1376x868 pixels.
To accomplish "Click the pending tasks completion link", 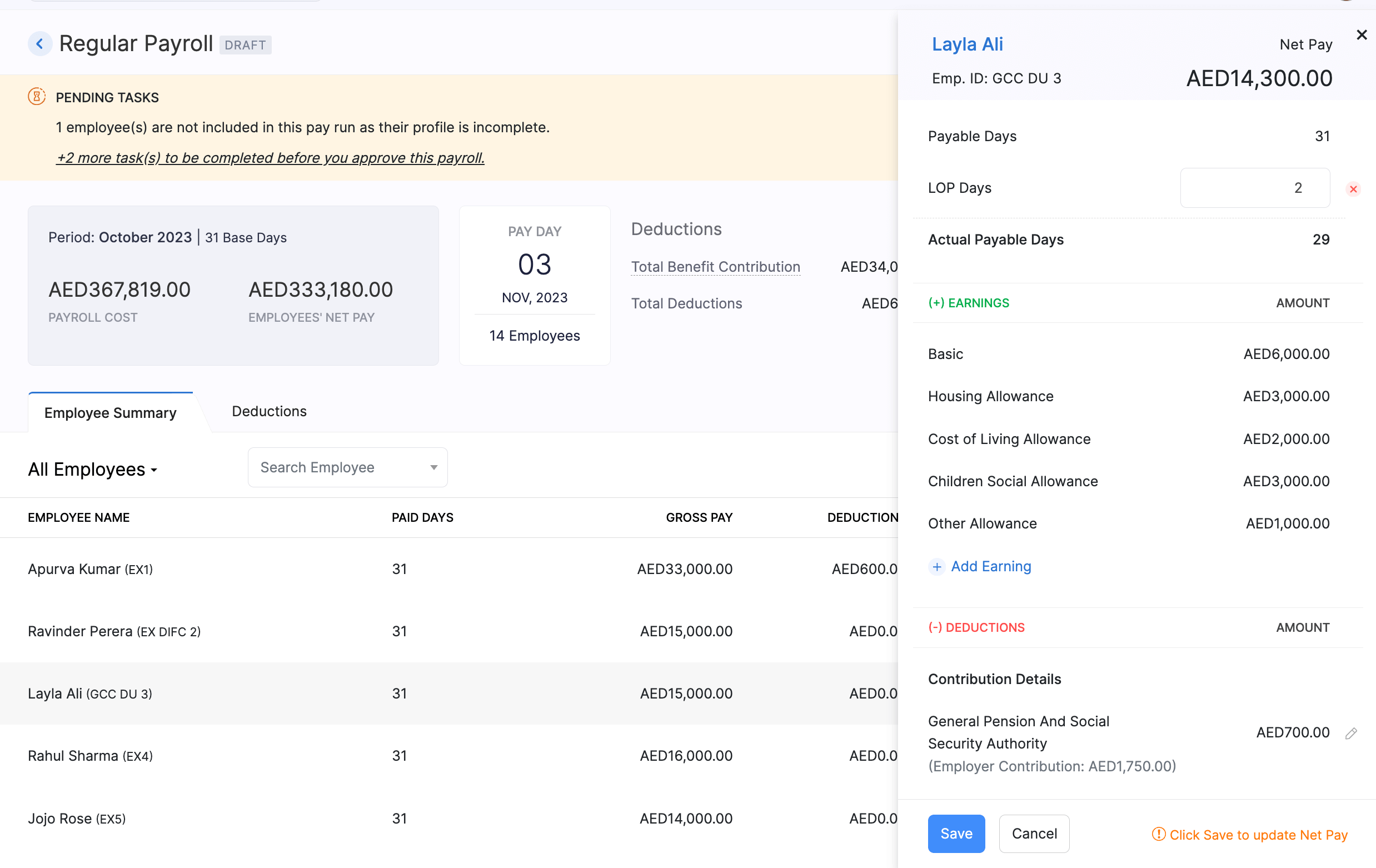I will click(271, 157).
